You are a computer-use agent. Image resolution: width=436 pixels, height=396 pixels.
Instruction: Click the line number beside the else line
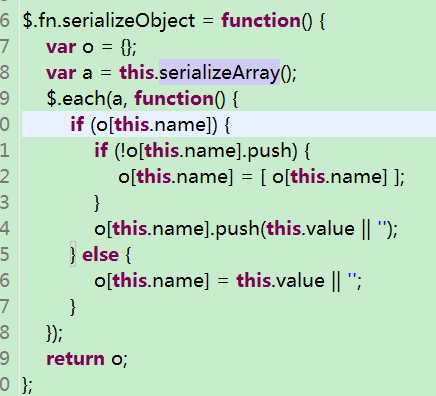5,255
